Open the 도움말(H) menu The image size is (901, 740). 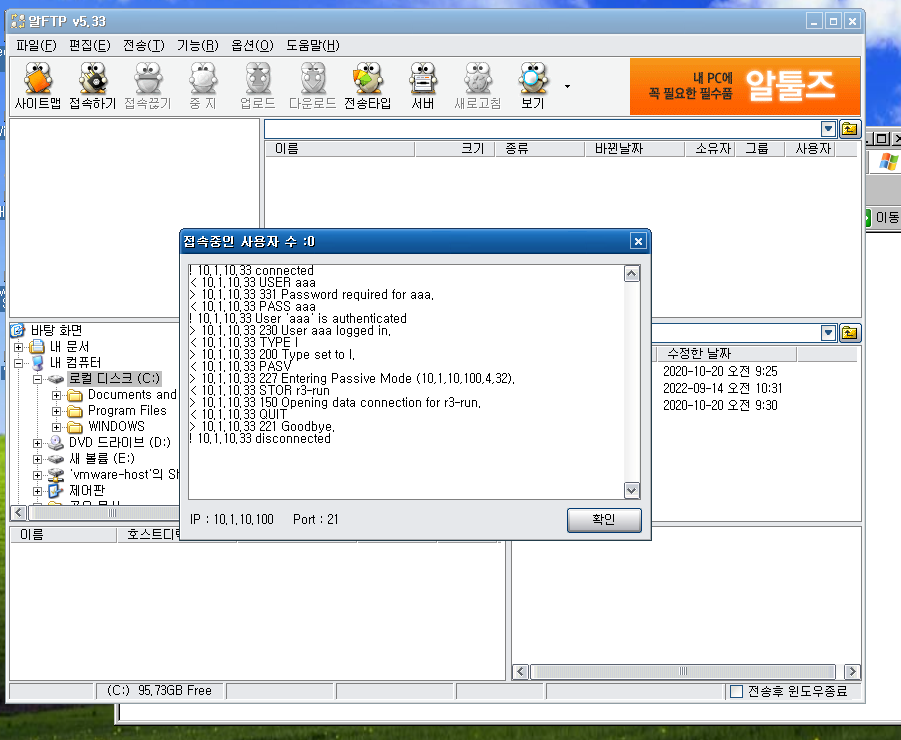pyautogui.click(x=313, y=45)
